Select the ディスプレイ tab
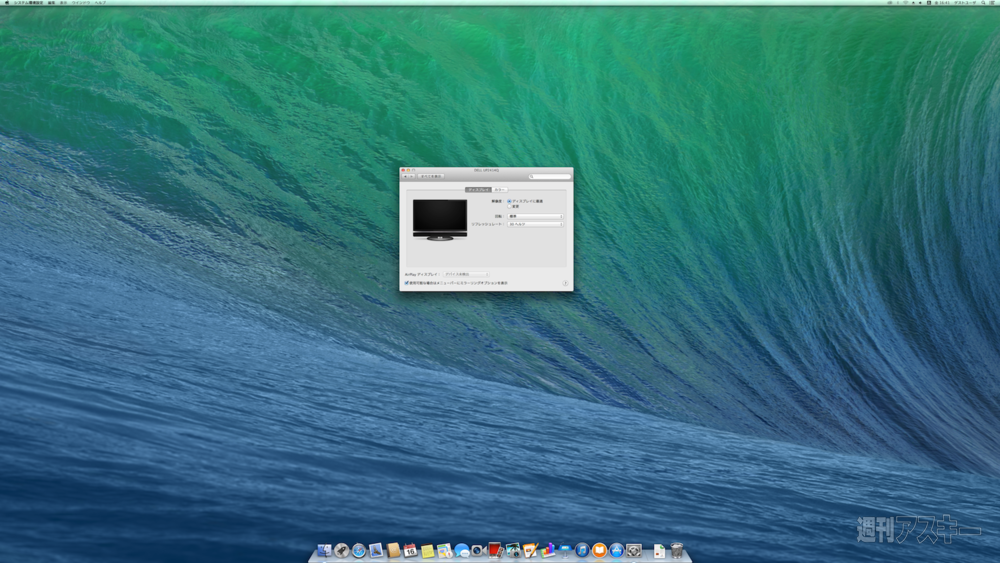1000x563 pixels. 478,189
